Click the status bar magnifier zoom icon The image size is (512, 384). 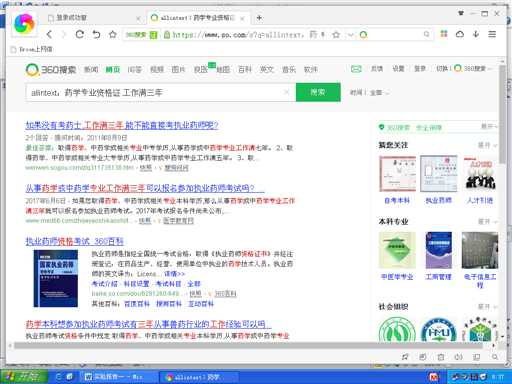point(495,357)
